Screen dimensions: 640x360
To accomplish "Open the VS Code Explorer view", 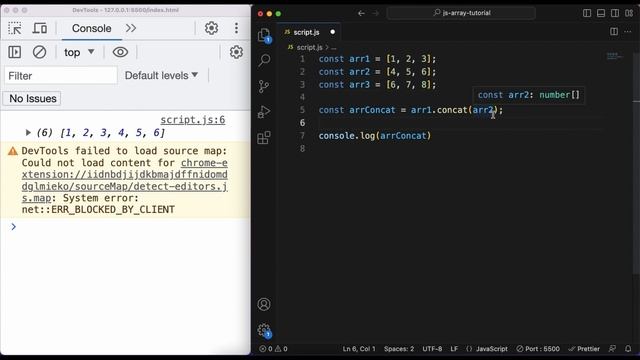I will 264,35.
